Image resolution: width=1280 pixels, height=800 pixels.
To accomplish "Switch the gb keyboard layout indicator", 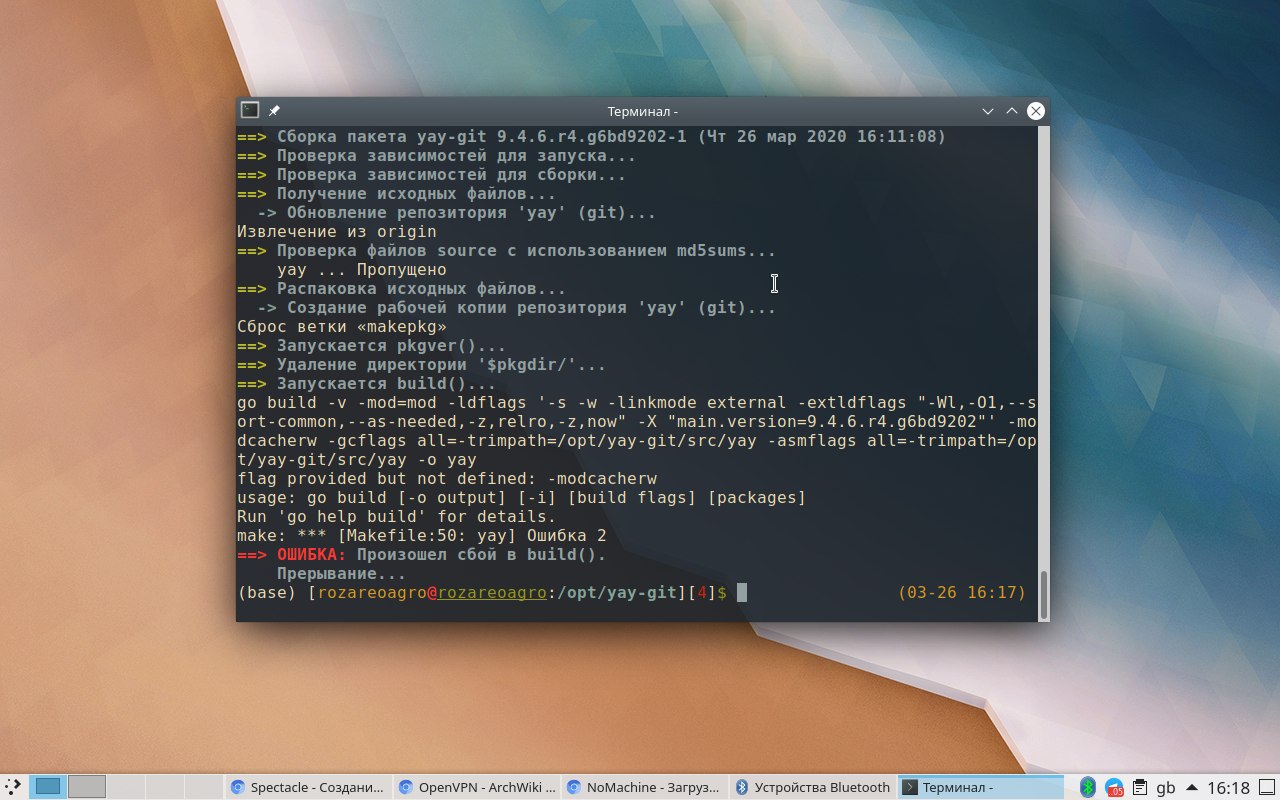I will click(x=1165, y=787).
